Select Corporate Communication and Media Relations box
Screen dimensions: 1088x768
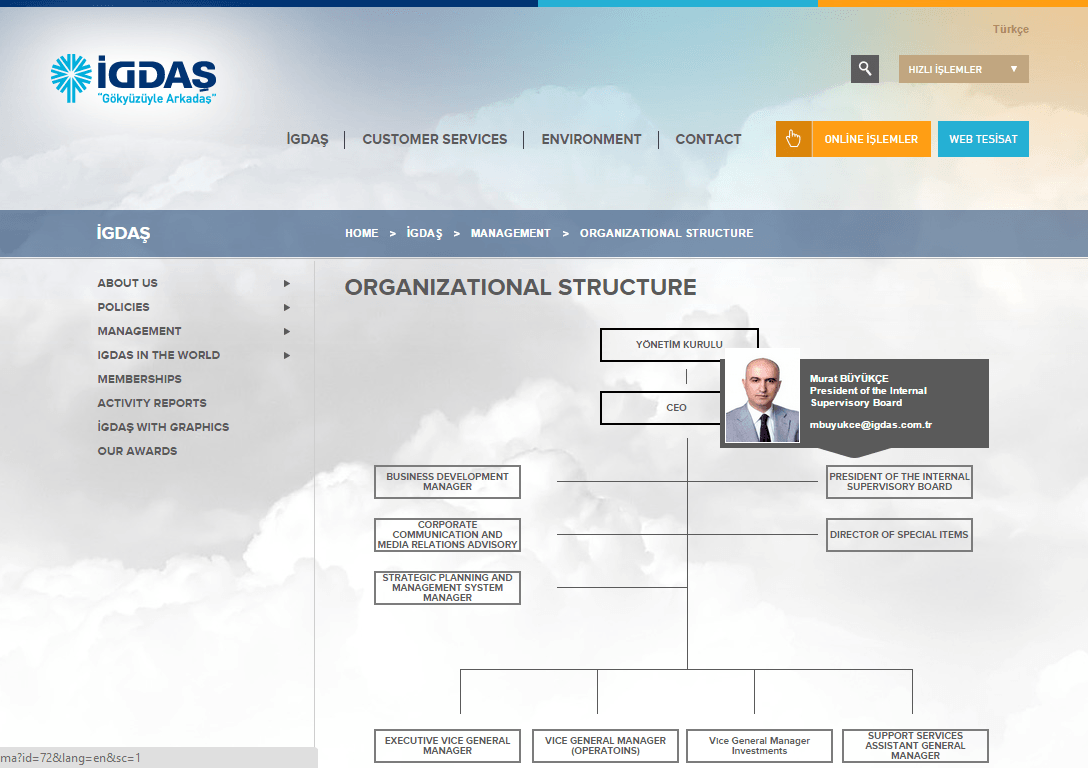[x=448, y=535]
